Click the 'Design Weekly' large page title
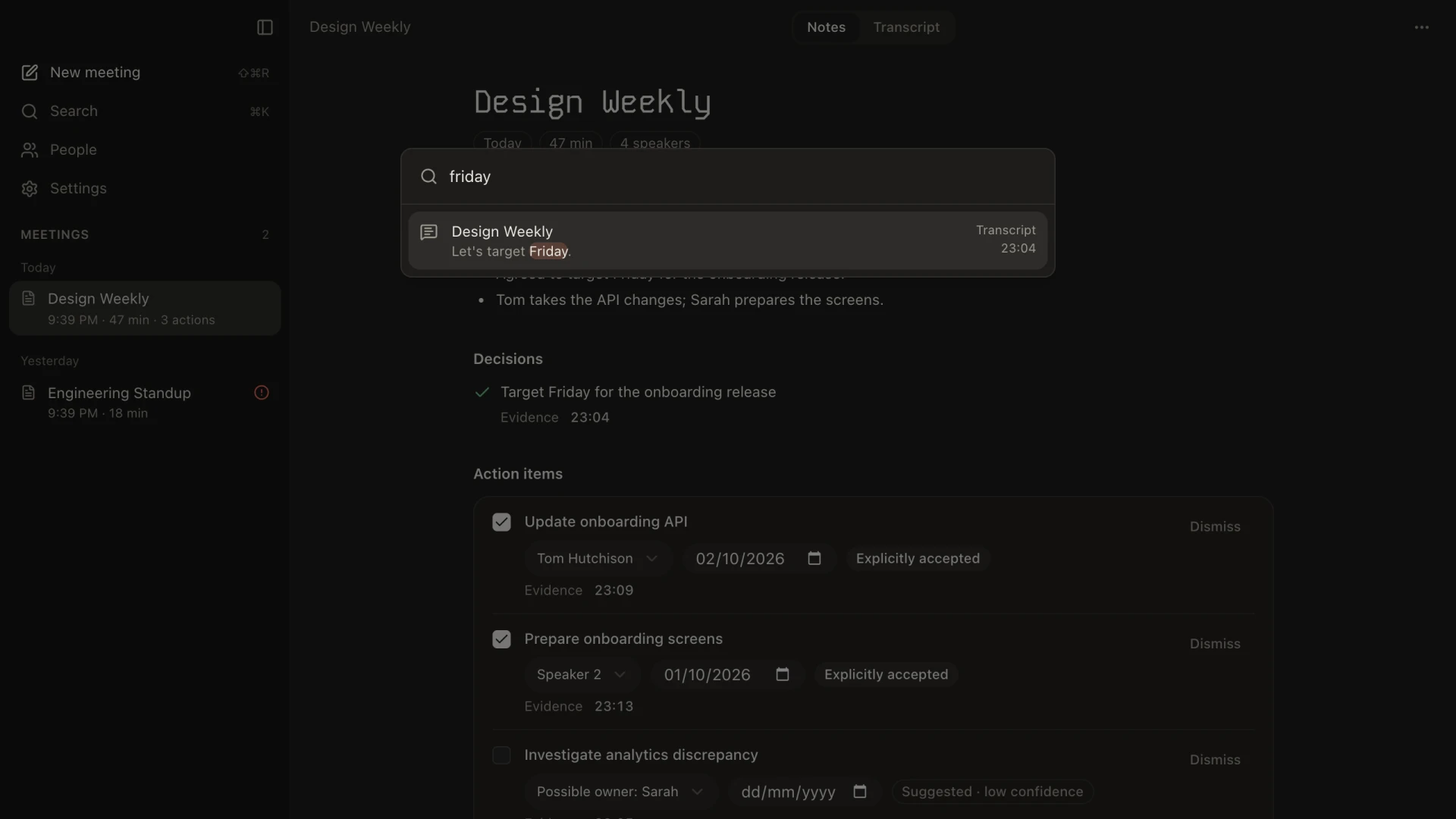The image size is (1456, 819). coord(592,102)
